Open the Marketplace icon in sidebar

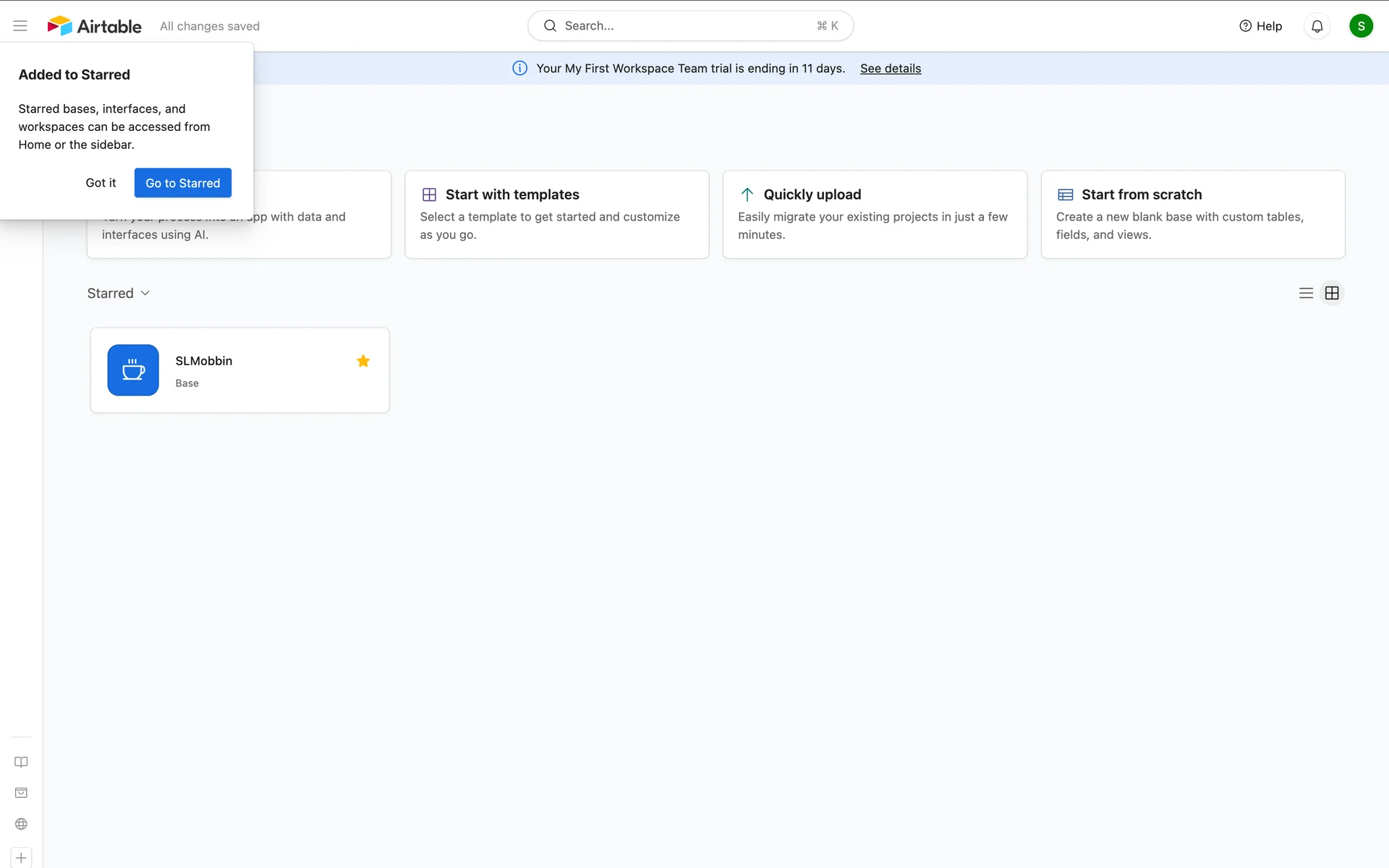(21, 793)
